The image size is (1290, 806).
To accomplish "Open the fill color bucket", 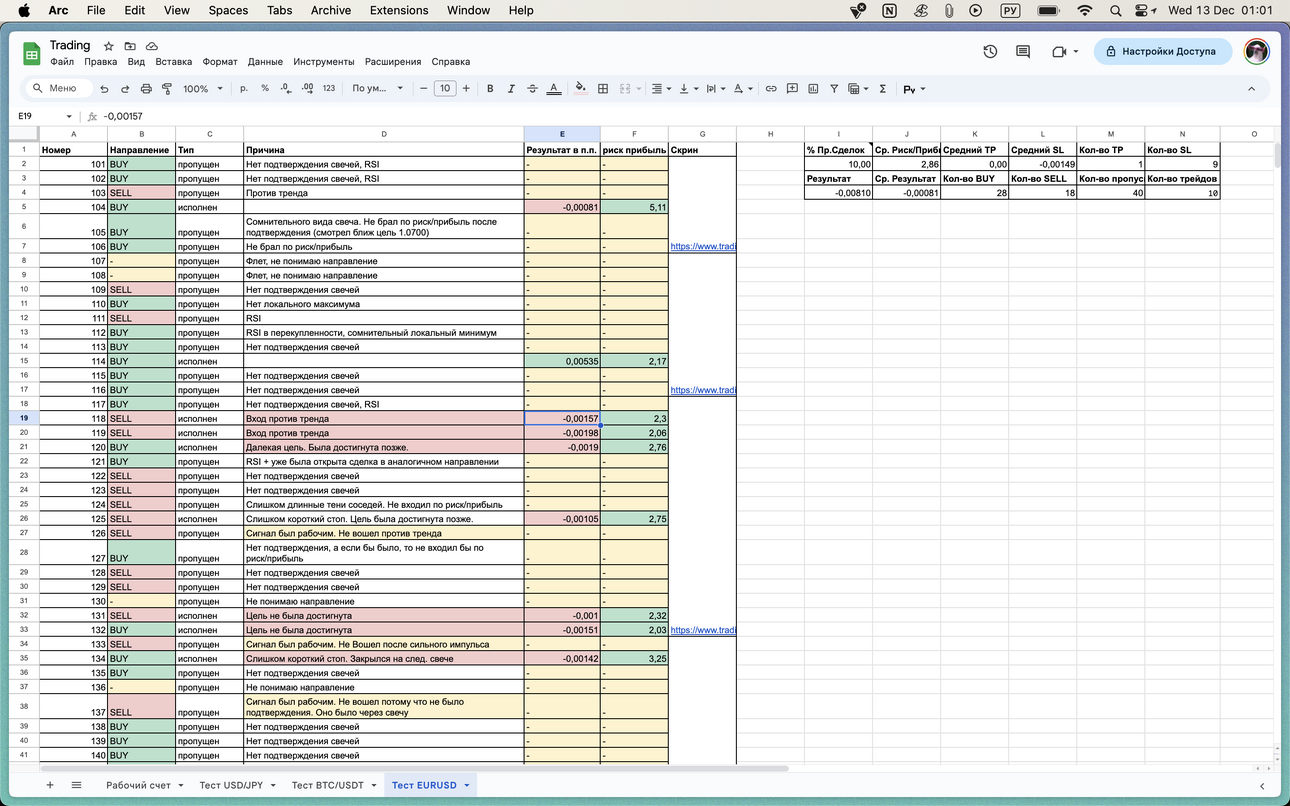I will (x=581, y=89).
